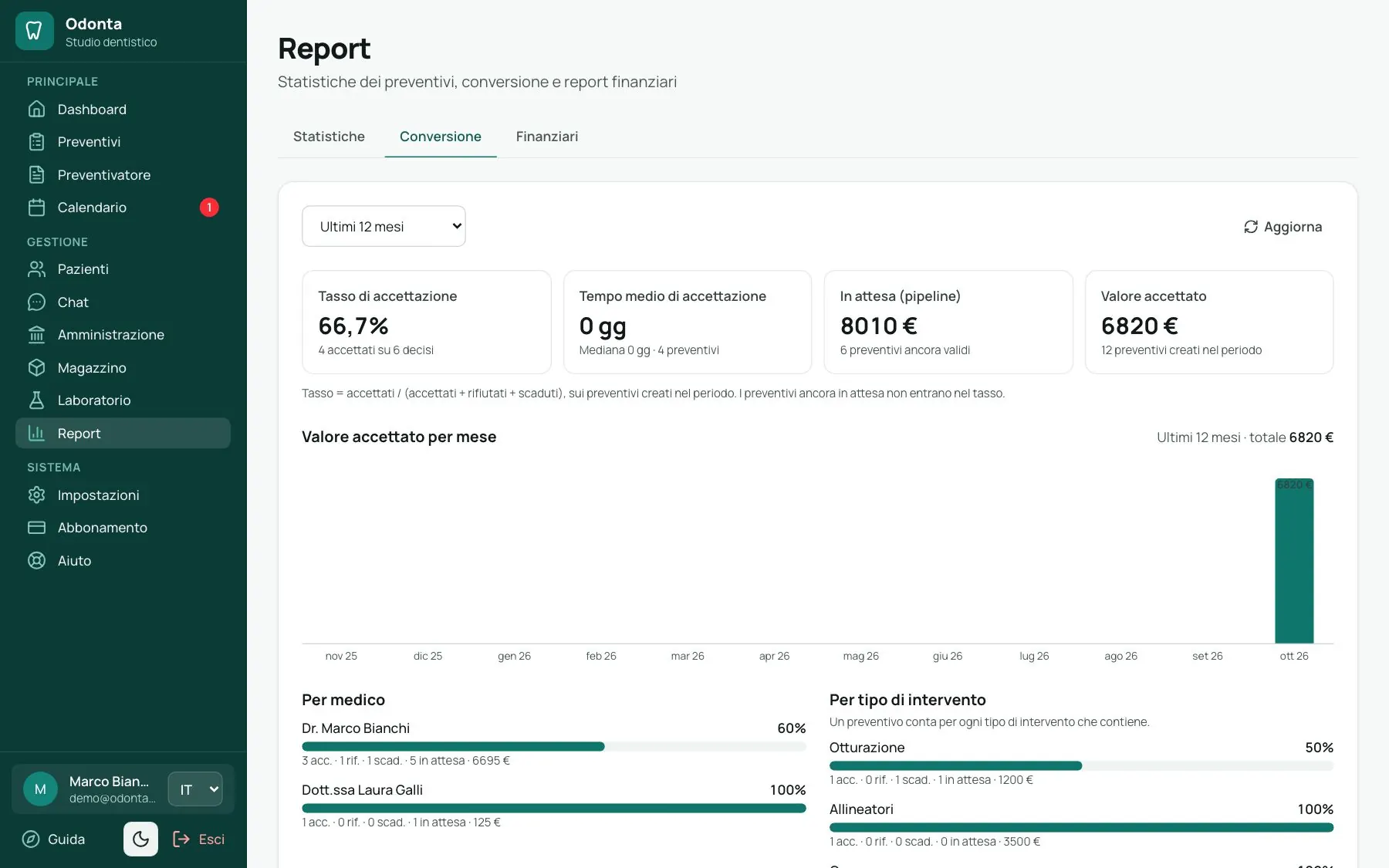
Task: Click the Pazienti people icon
Action: coord(36,269)
